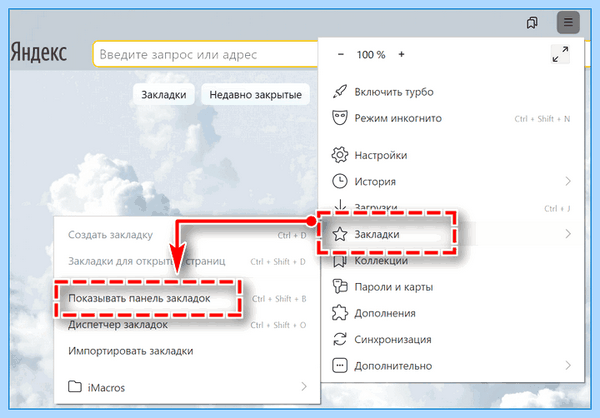Image resolution: width=600 pixels, height=418 pixels.
Task: Click the star icon beside Закладки
Action: [x=339, y=234]
